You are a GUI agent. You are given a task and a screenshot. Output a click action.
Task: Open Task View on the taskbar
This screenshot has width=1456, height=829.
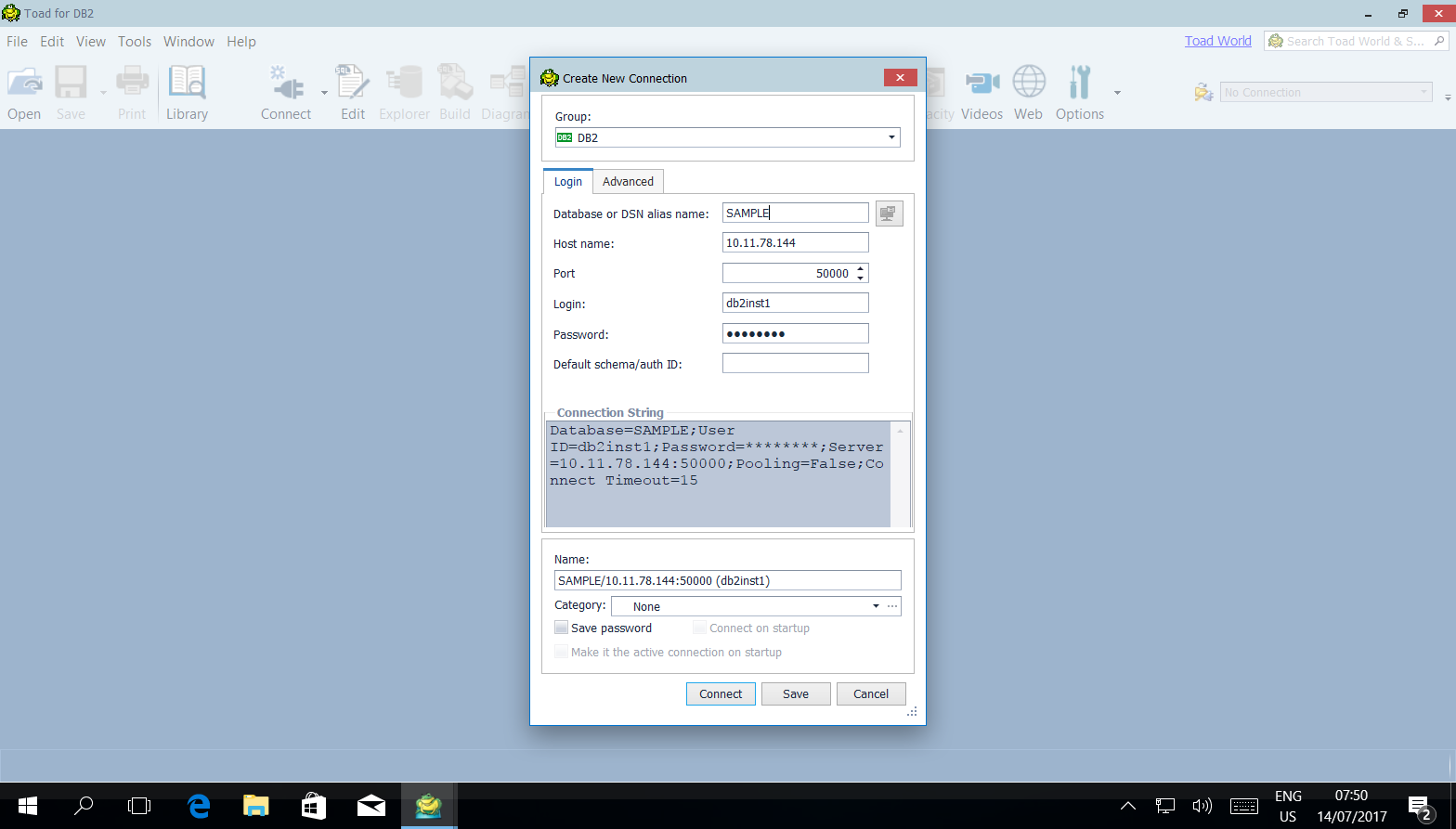pyautogui.click(x=139, y=805)
